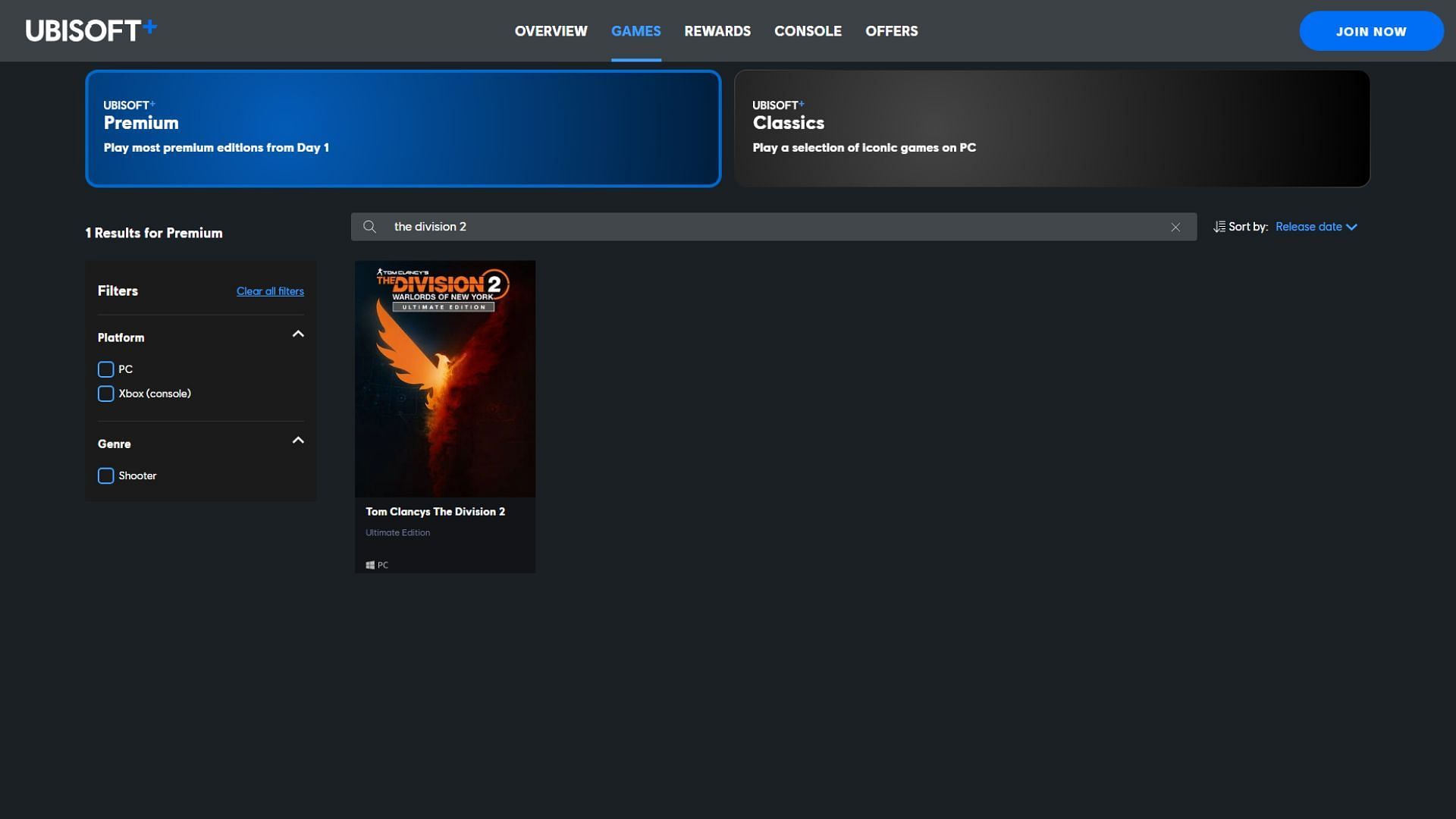Switch to the Offers tab
Image resolution: width=1456 pixels, height=819 pixels.
[891, 31]
